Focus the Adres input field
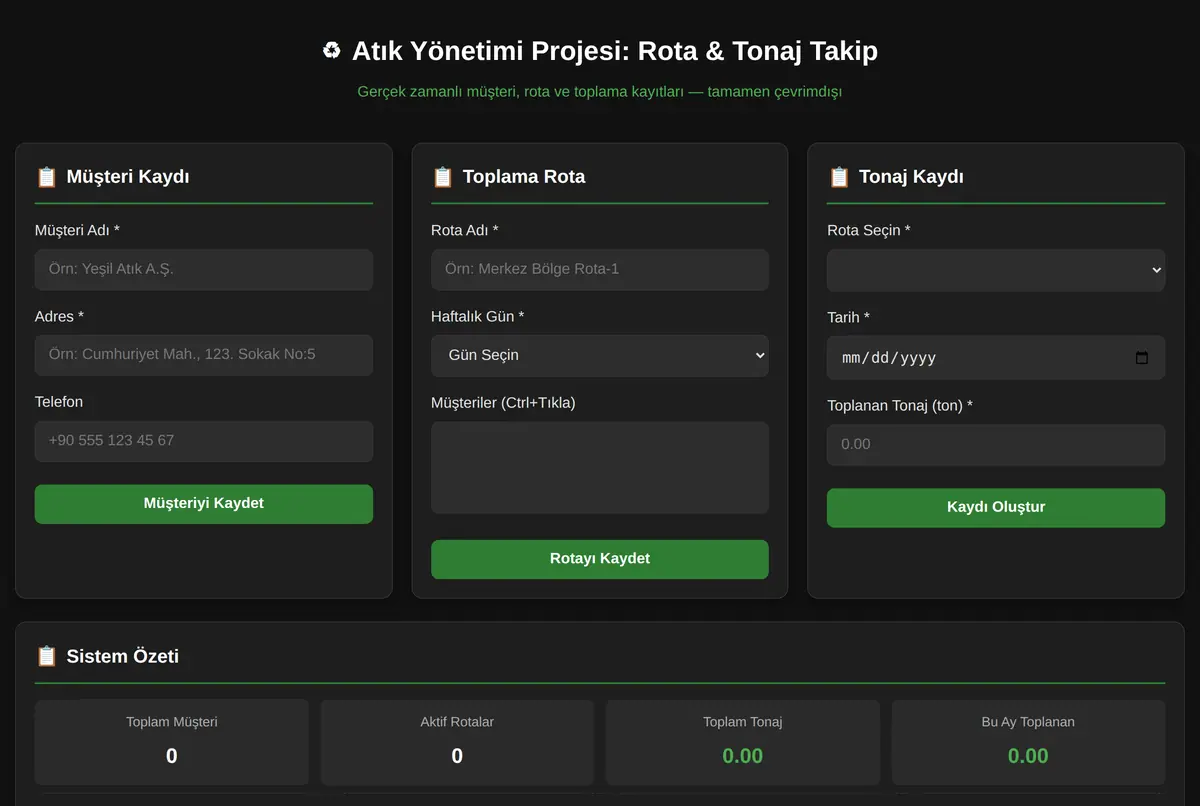Screen dimensions: 1200x806 pos(204,355)
